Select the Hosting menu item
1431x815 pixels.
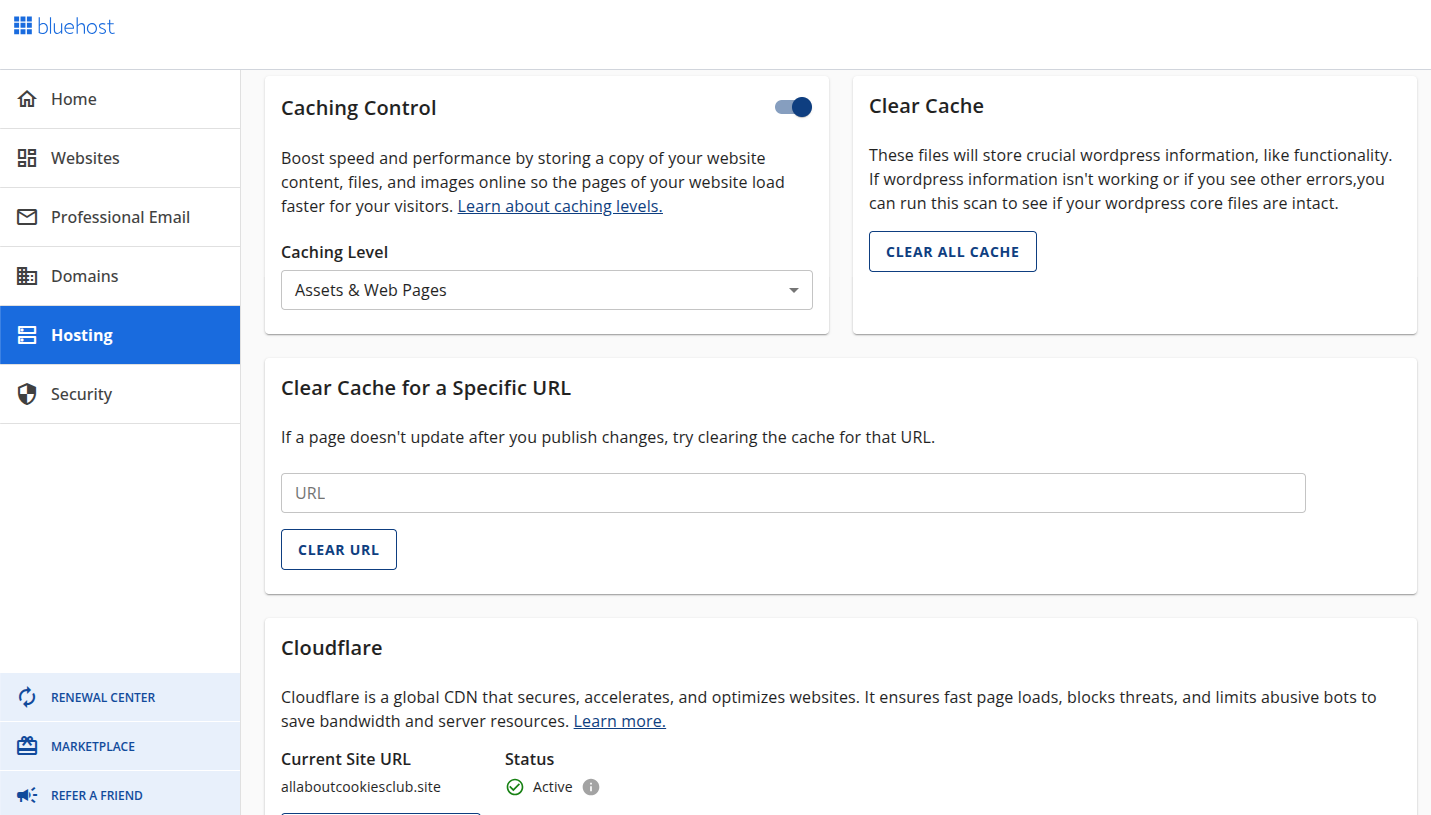tap(120, 335)
